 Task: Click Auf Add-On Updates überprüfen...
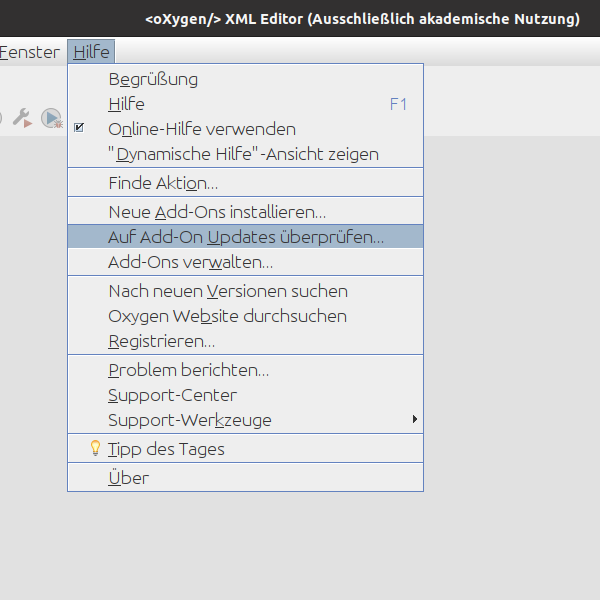point(245,237)
